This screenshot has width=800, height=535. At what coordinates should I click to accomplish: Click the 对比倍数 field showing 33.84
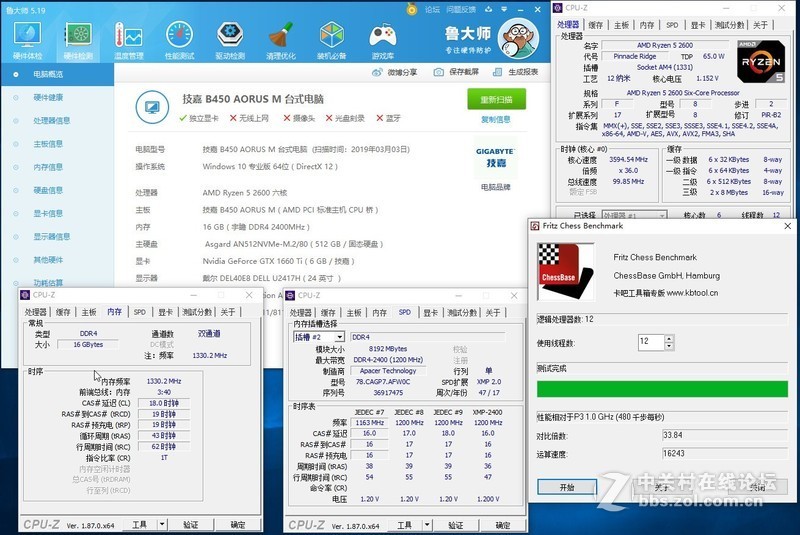click(724, 436)
